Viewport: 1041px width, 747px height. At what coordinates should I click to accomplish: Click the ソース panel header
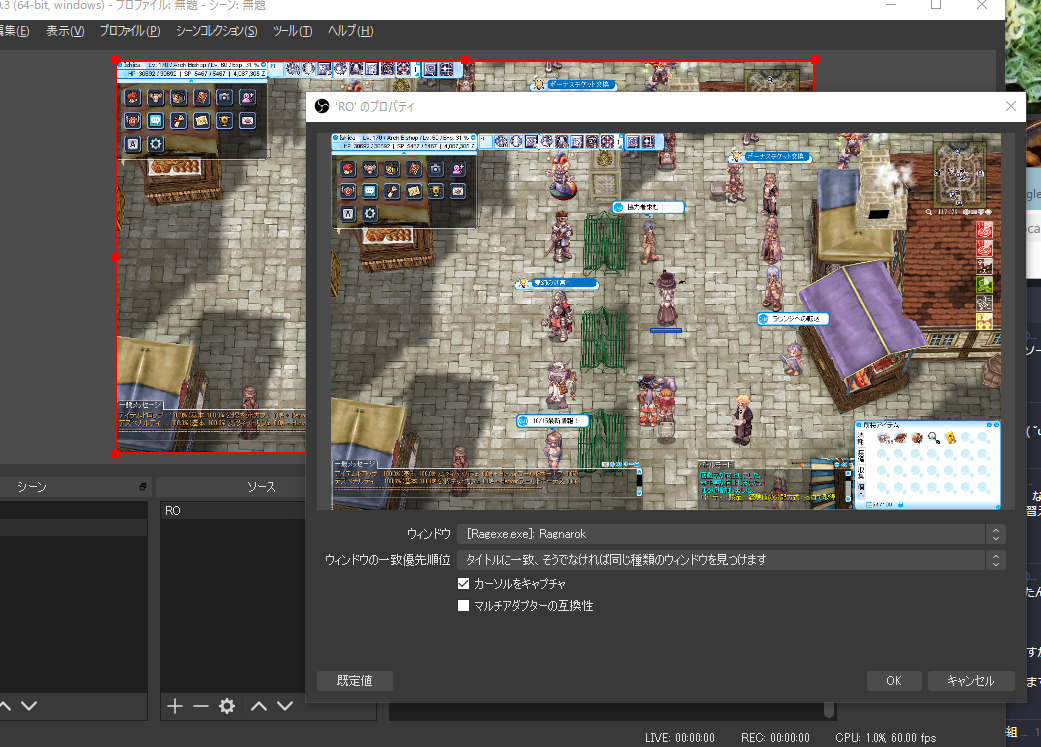[x=231, y=487]
